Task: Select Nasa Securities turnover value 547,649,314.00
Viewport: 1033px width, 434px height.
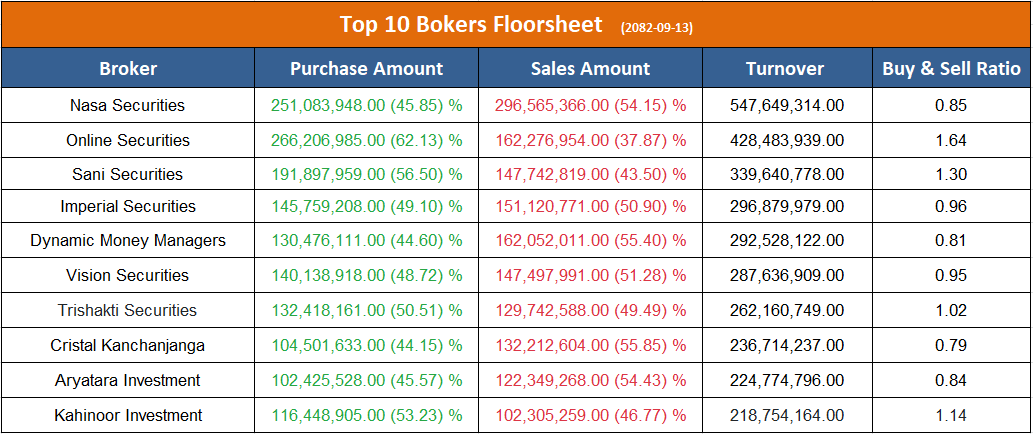Action: click(x=785, y=105)
